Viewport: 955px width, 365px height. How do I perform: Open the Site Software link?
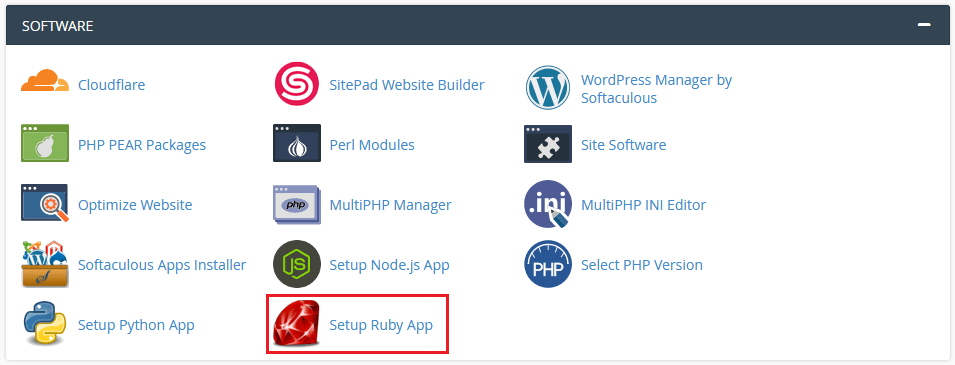[624, 145]
